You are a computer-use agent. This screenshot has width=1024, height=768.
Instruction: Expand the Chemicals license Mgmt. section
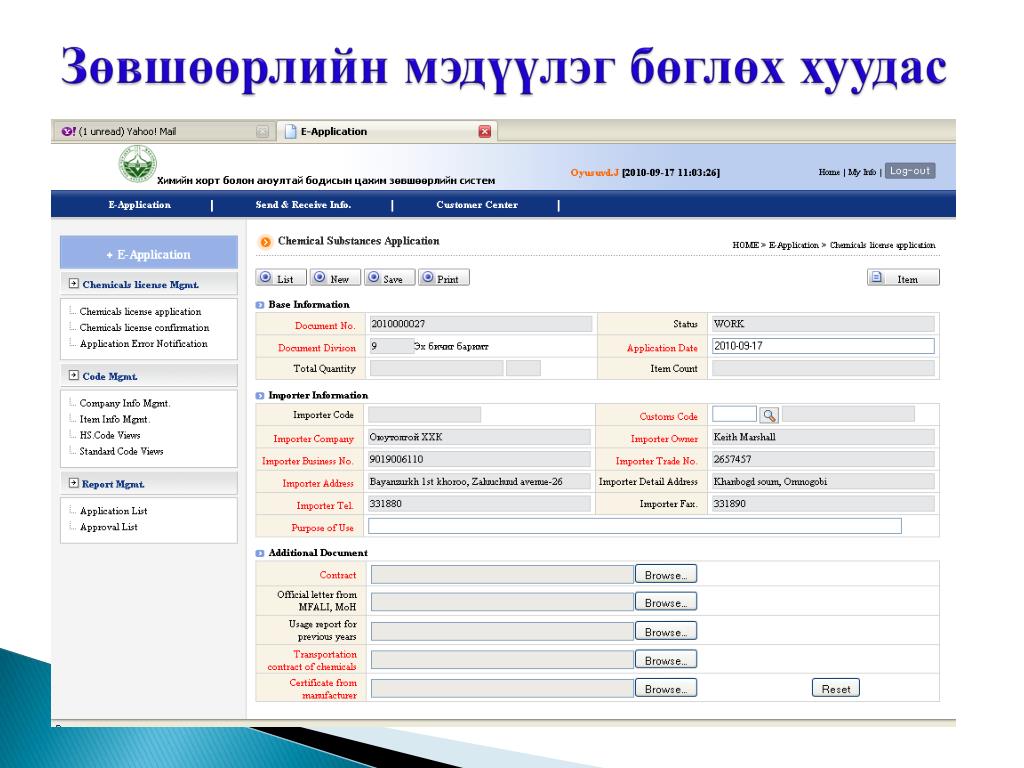pyautogui.click(x=74, y=284)
